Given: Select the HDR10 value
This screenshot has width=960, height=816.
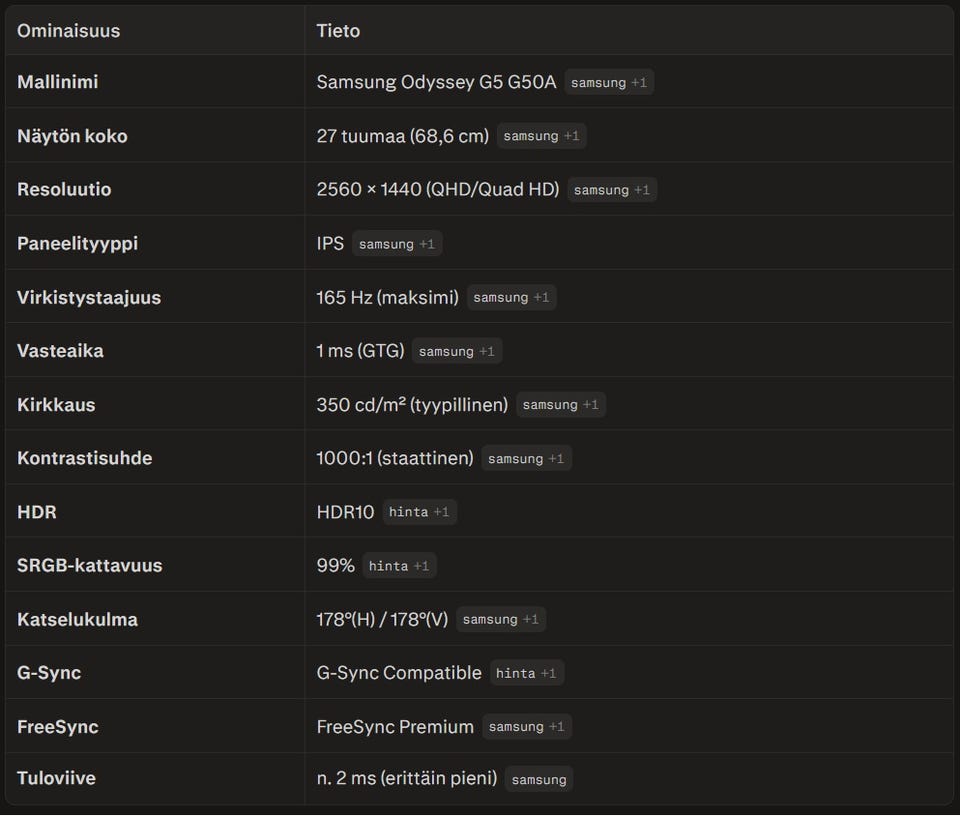Looking at the screenshot, I should pyautogui.click(x=345, y=512).
